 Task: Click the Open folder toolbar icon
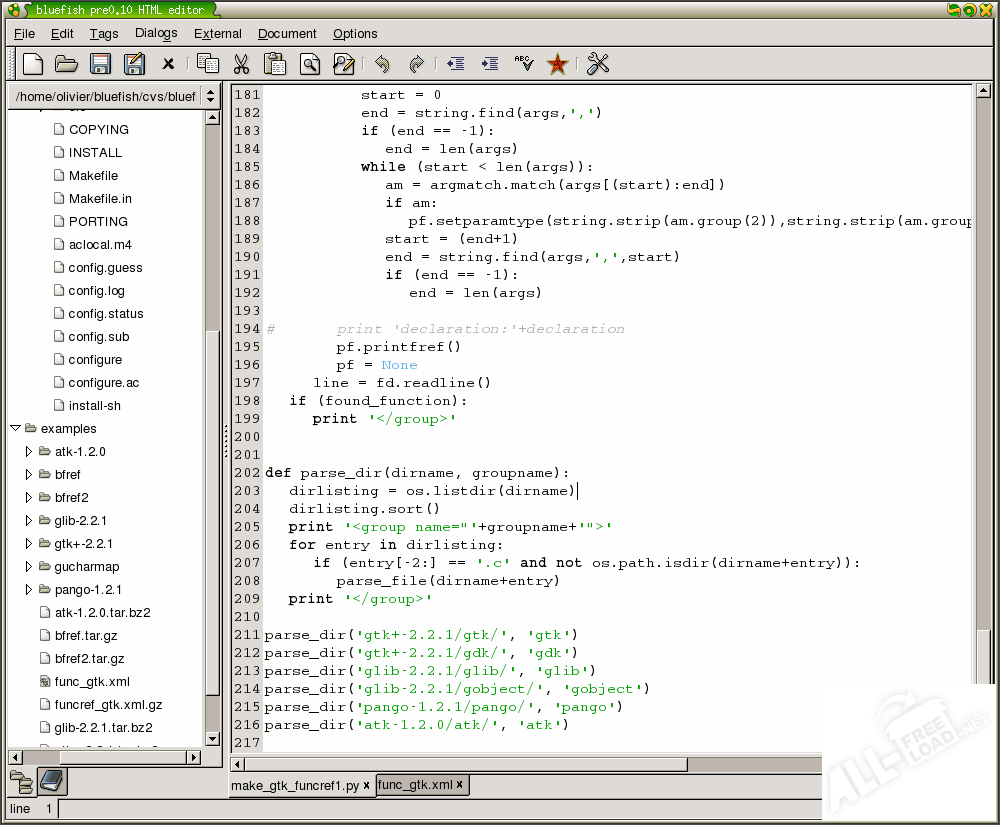66,64
